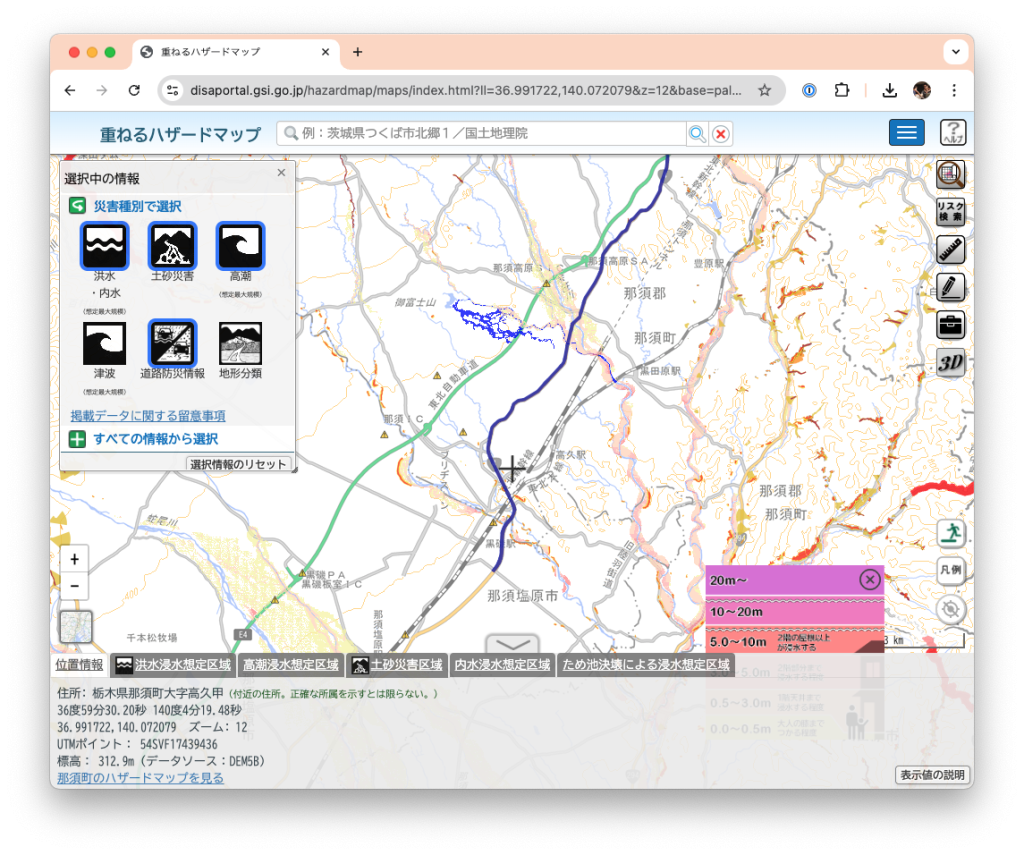The height and width of the screenshot is (855, 1024).
Task: Close the 選択中の情報 panel
Action: 281,172
